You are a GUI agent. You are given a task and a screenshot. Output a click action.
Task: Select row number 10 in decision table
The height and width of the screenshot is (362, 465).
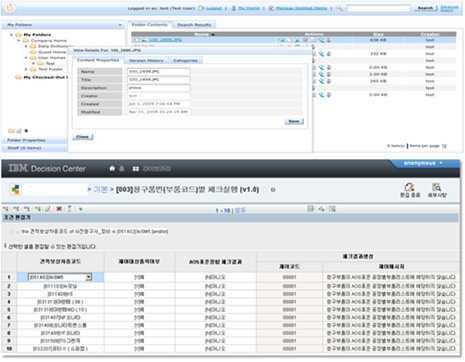coord(9,349)
